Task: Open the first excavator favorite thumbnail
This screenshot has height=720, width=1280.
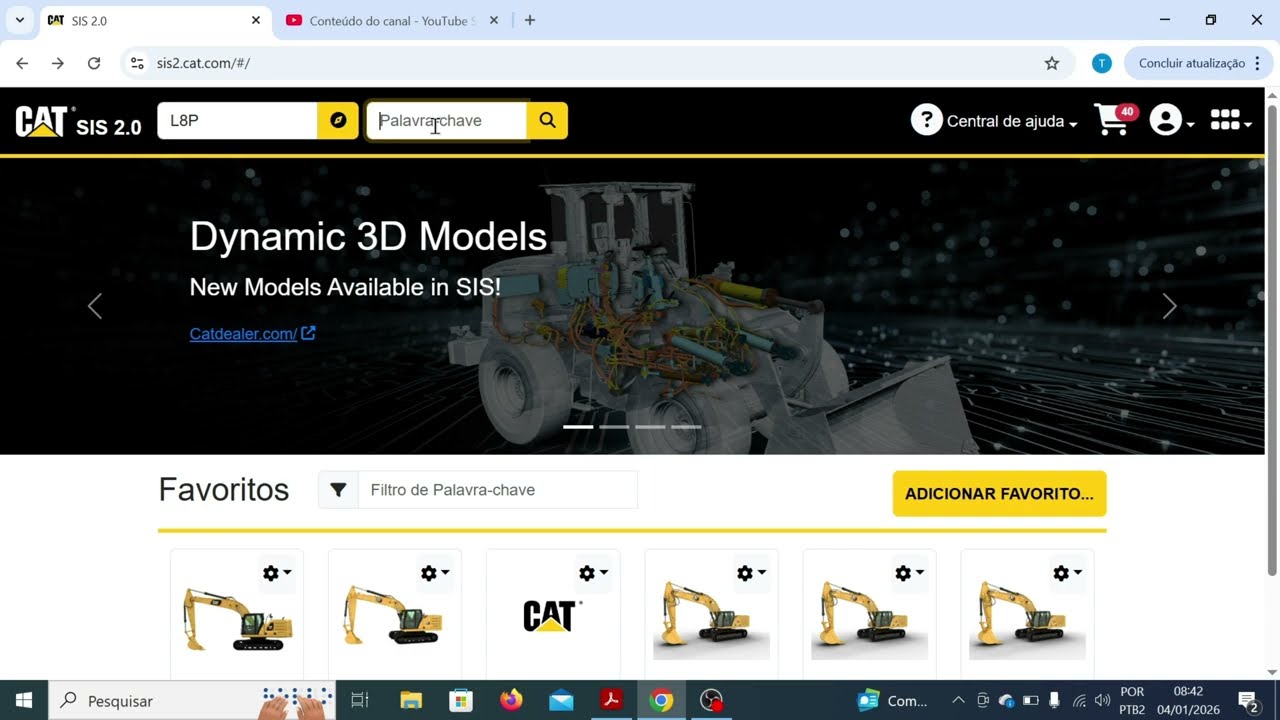Action: point(237,619)
